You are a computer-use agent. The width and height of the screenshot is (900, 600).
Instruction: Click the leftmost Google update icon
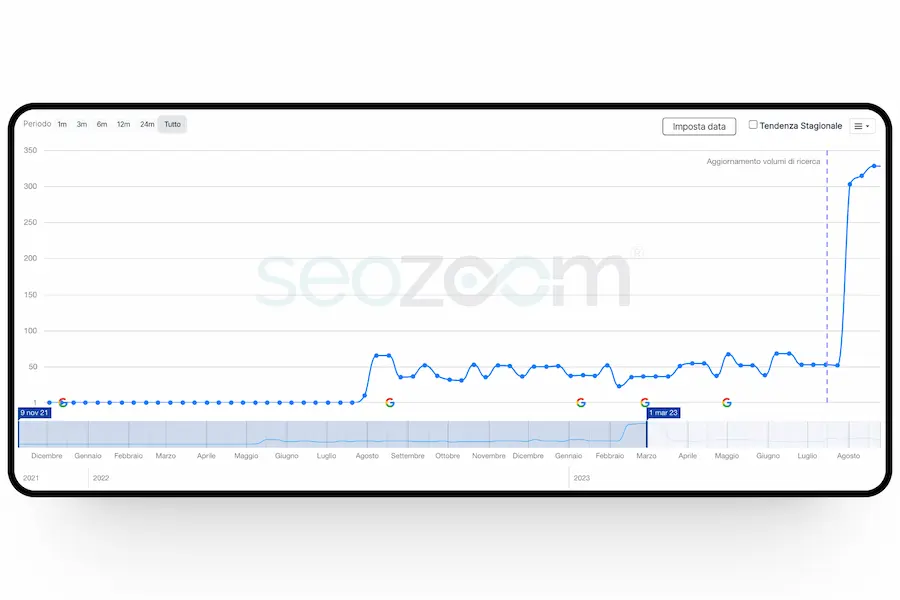pos(63,402)
